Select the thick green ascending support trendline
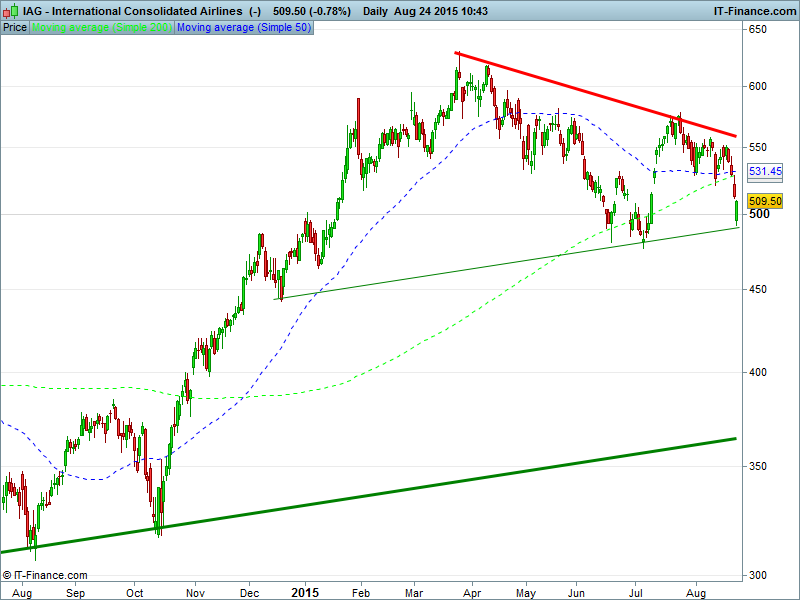 pos(400,489)
